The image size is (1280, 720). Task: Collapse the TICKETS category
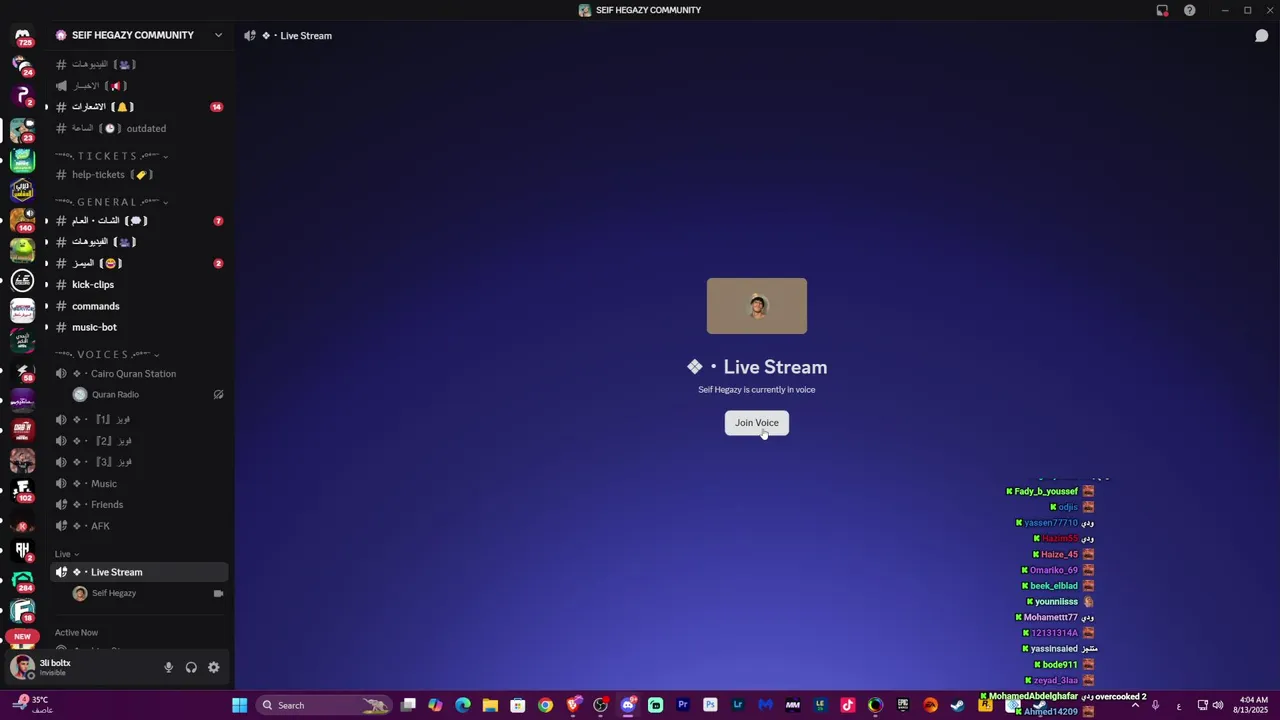click(111, 156)
